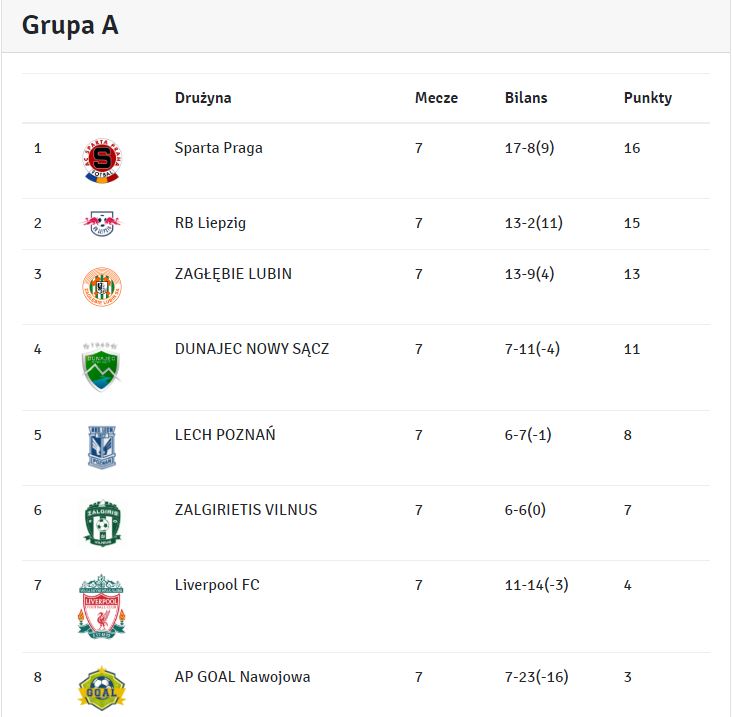Click the Punkty column header
Screen dimensions: 732x717
[x=648, y=98]
